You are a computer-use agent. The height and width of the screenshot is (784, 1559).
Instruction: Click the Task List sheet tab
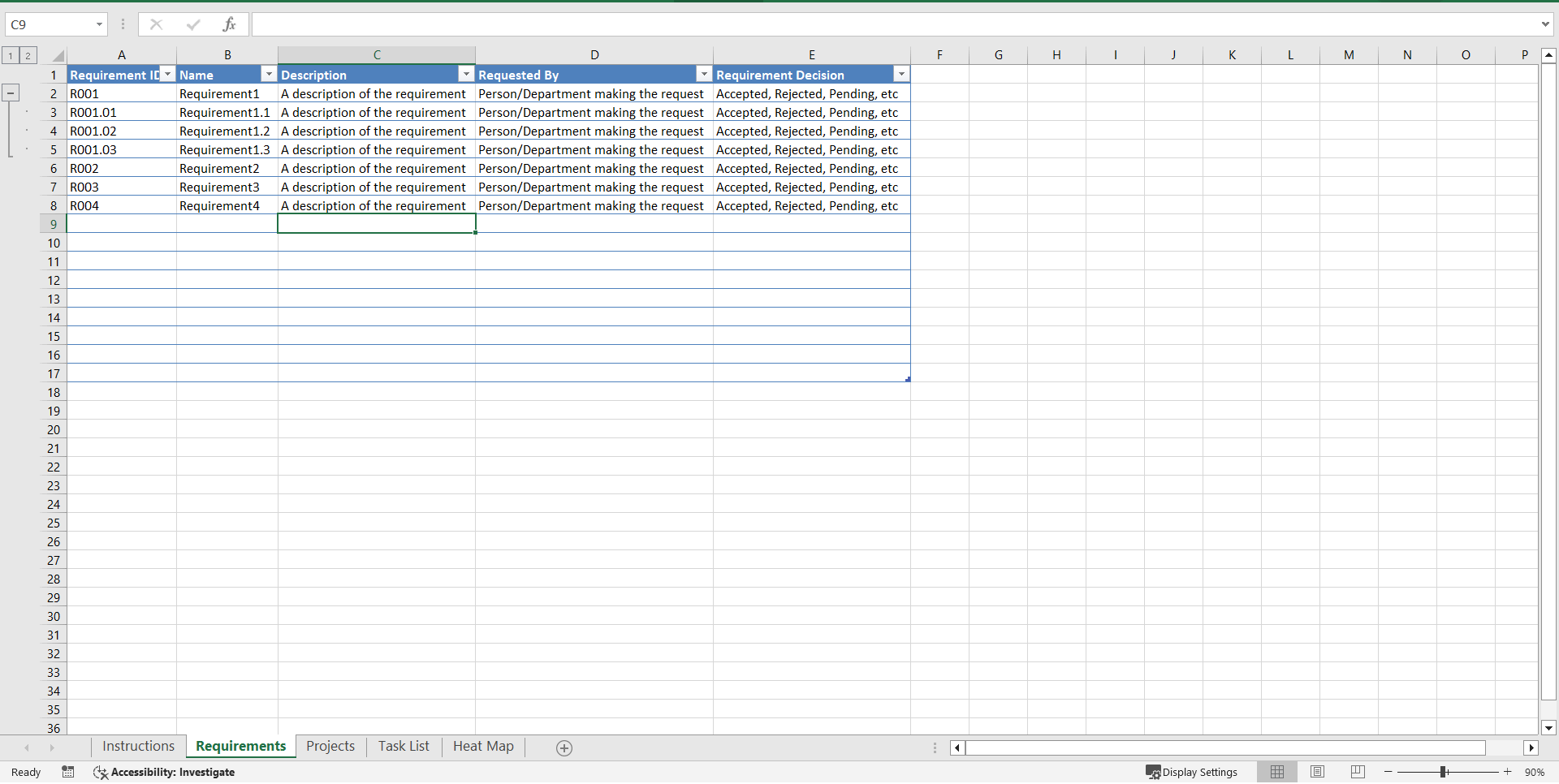[404, 746]
